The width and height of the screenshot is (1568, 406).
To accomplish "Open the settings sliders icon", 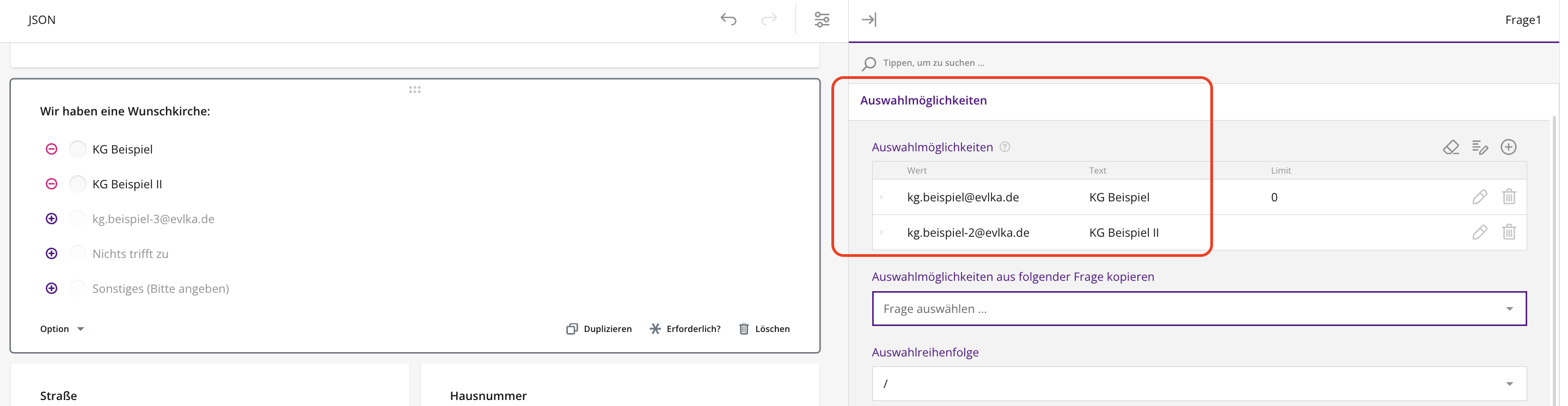I will click(822, 20).
